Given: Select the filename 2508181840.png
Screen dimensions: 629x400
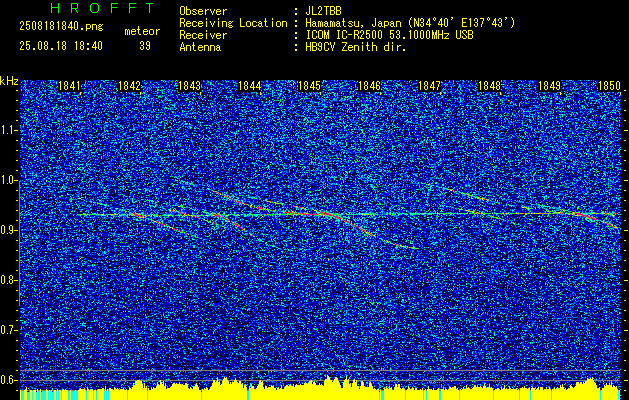Looking at the screenshot, I should pyautogui.click(x=61, y=27).
